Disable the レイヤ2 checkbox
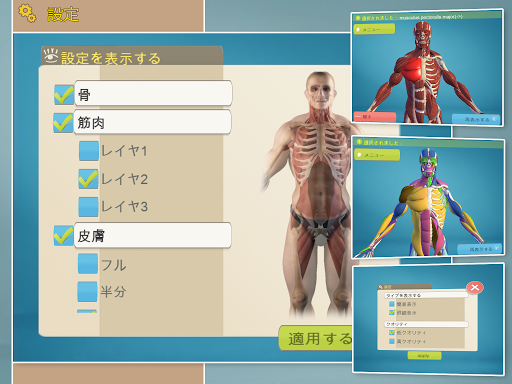The image size is (512, 384). (89, 179)
